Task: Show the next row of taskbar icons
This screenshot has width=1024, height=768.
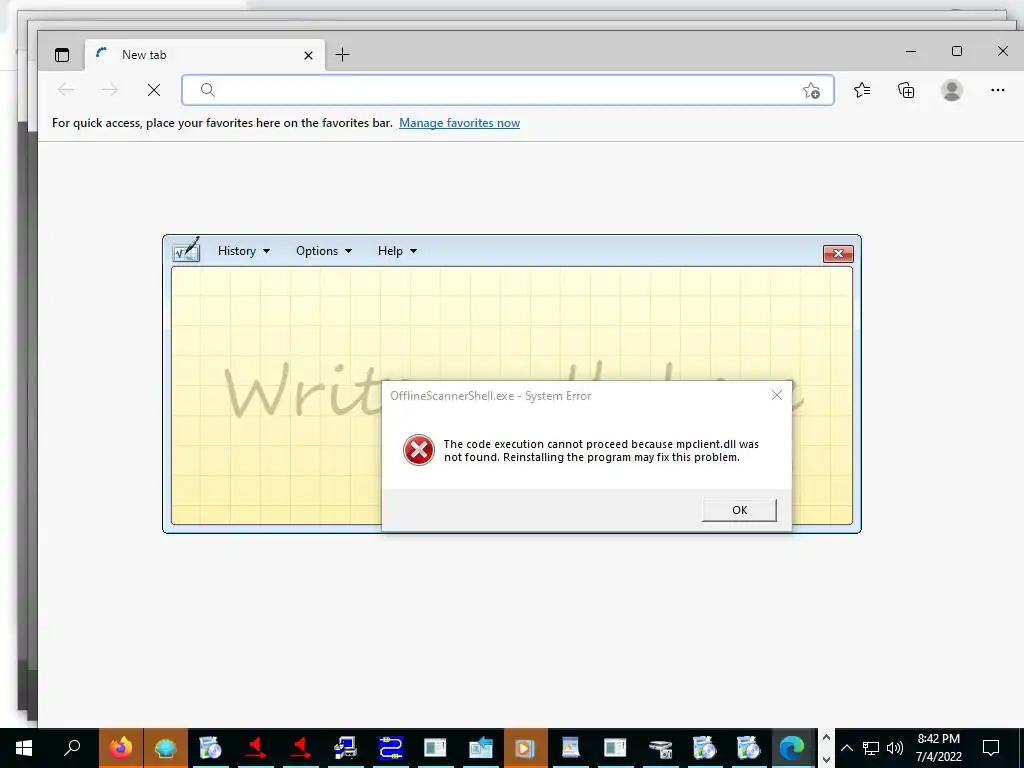Action: click(x=826, y=760)
